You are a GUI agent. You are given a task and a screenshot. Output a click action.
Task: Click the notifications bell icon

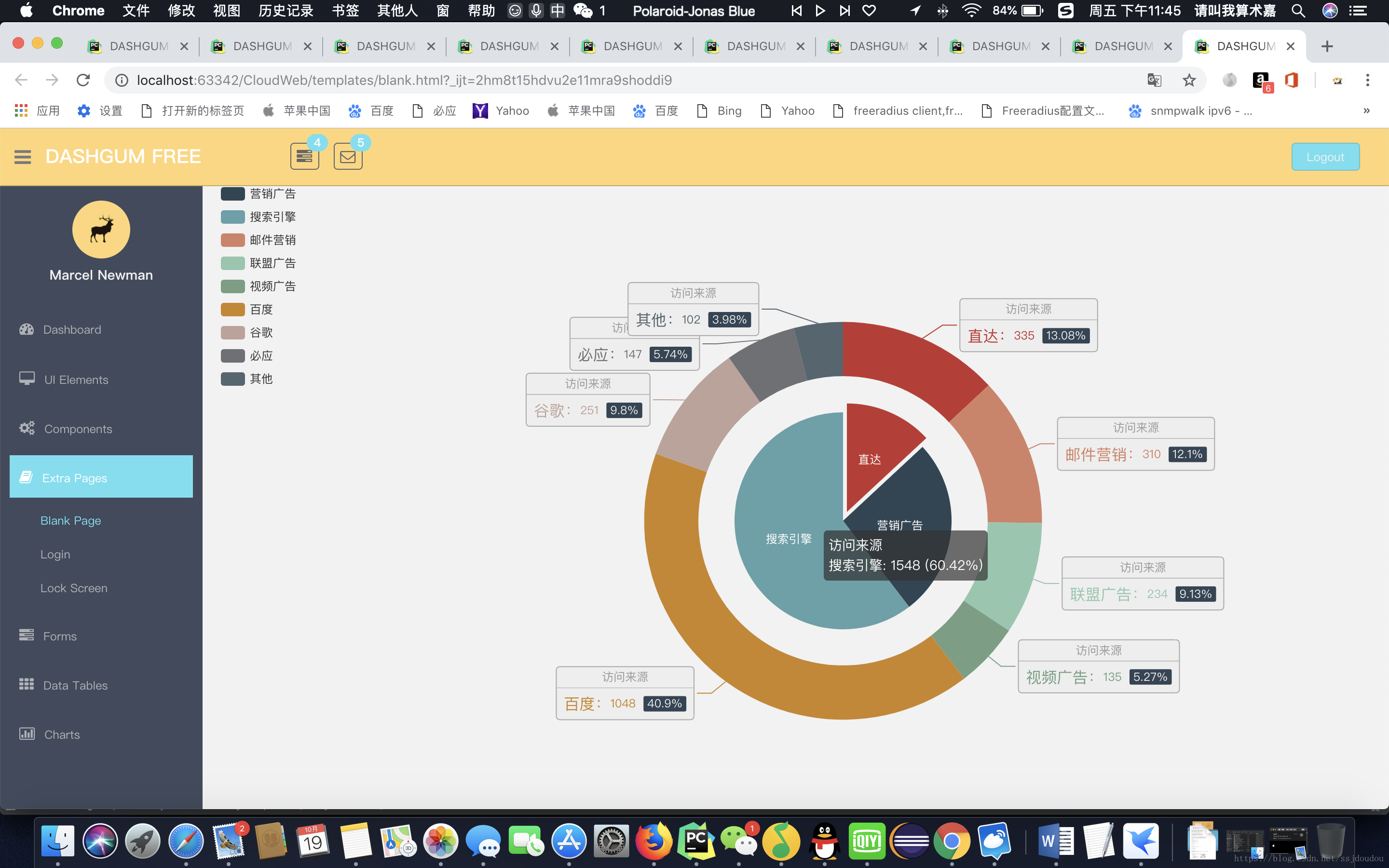(x=304, y=156)
